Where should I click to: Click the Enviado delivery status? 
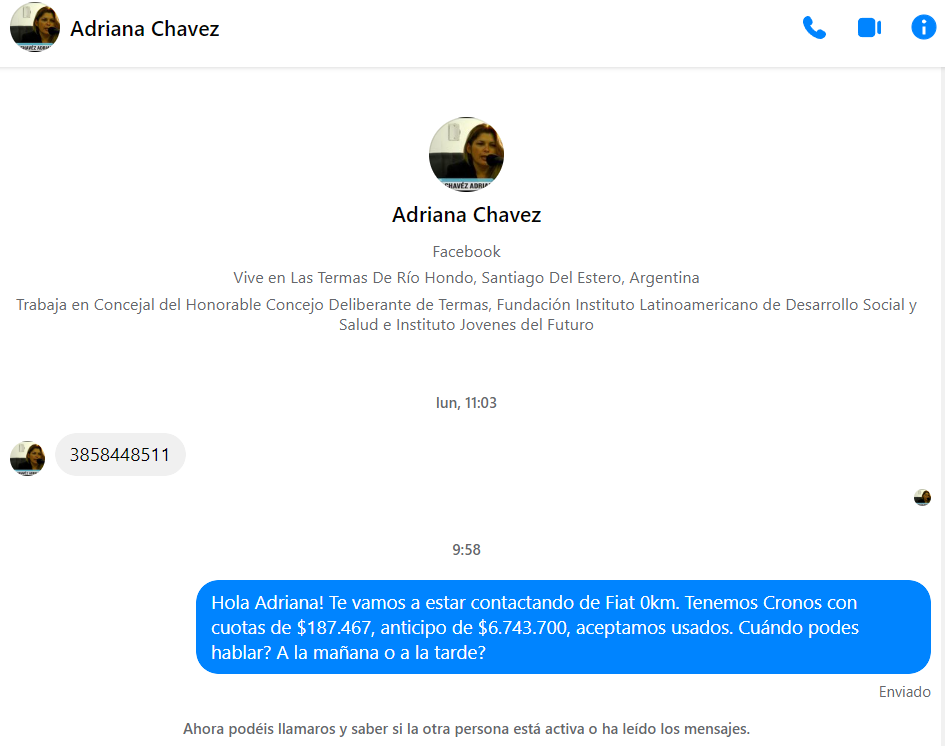click(x=904, y=692)
